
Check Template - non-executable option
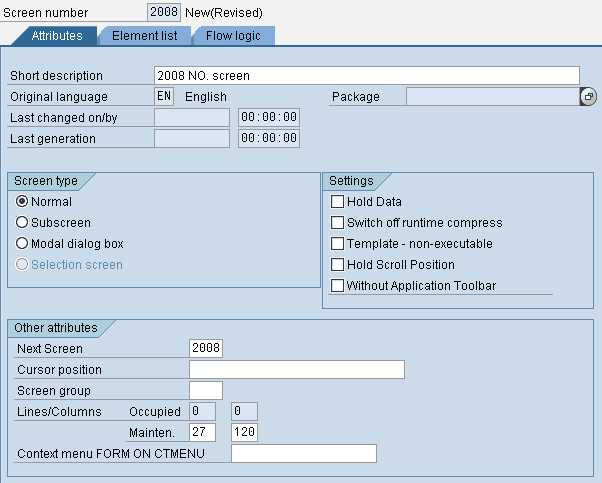(337, 244)
